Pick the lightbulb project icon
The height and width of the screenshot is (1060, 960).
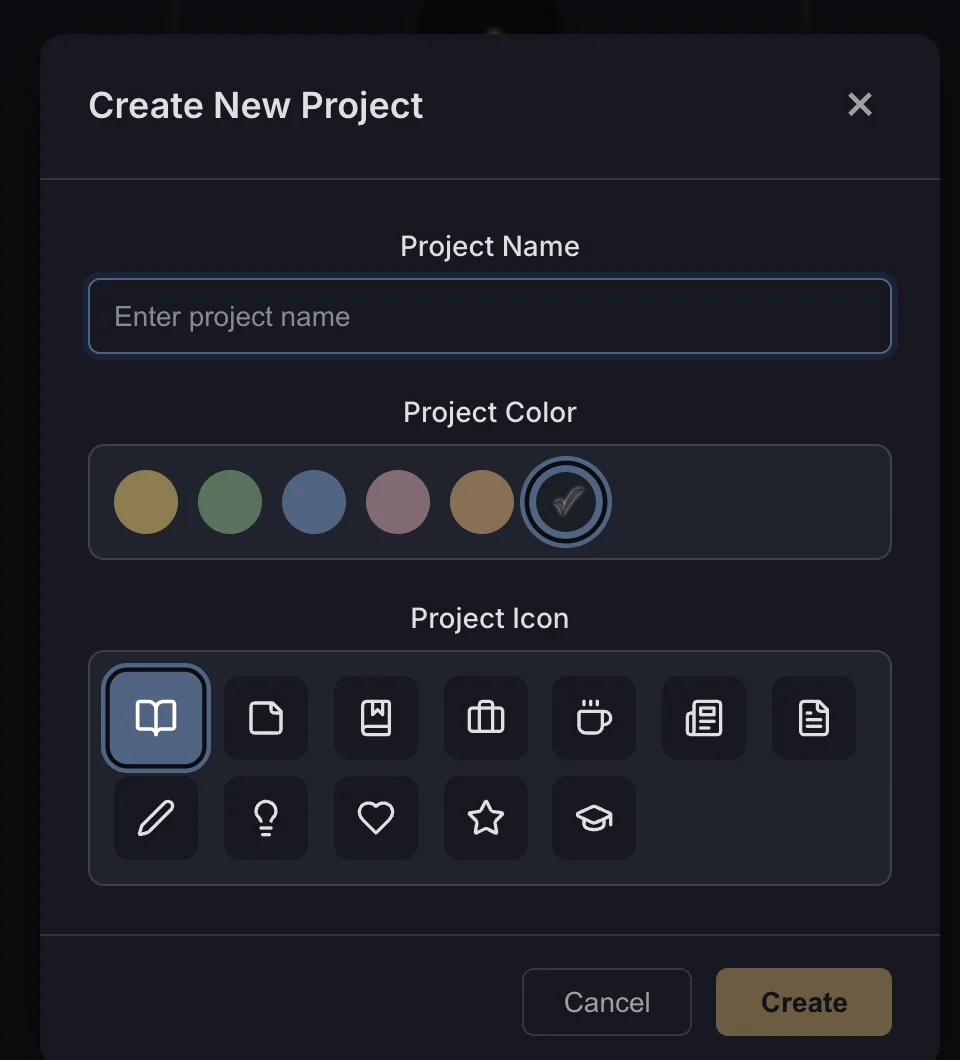(x=266, y=818)
